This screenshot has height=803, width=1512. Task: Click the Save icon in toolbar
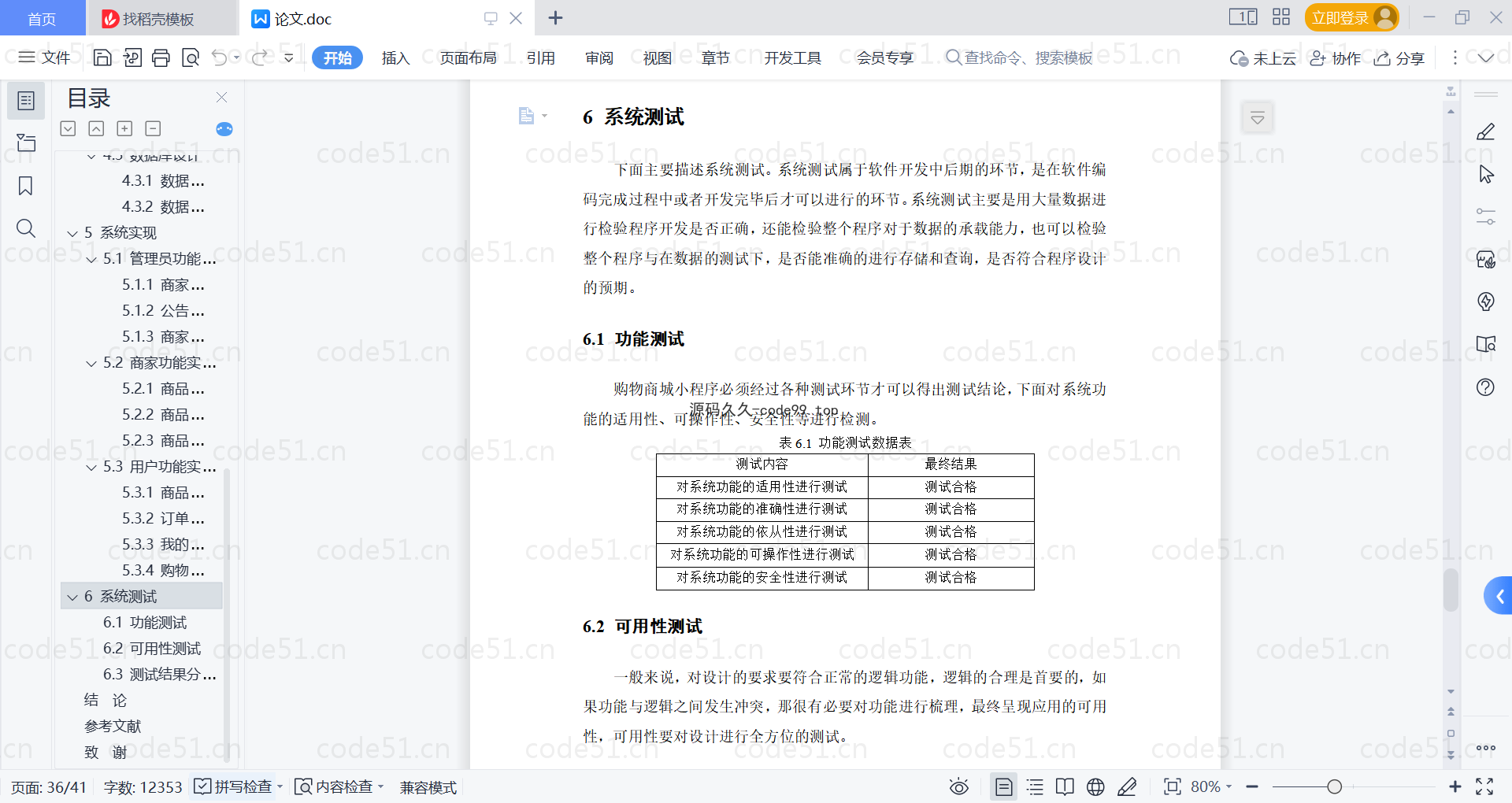click(x=102, y=57)
